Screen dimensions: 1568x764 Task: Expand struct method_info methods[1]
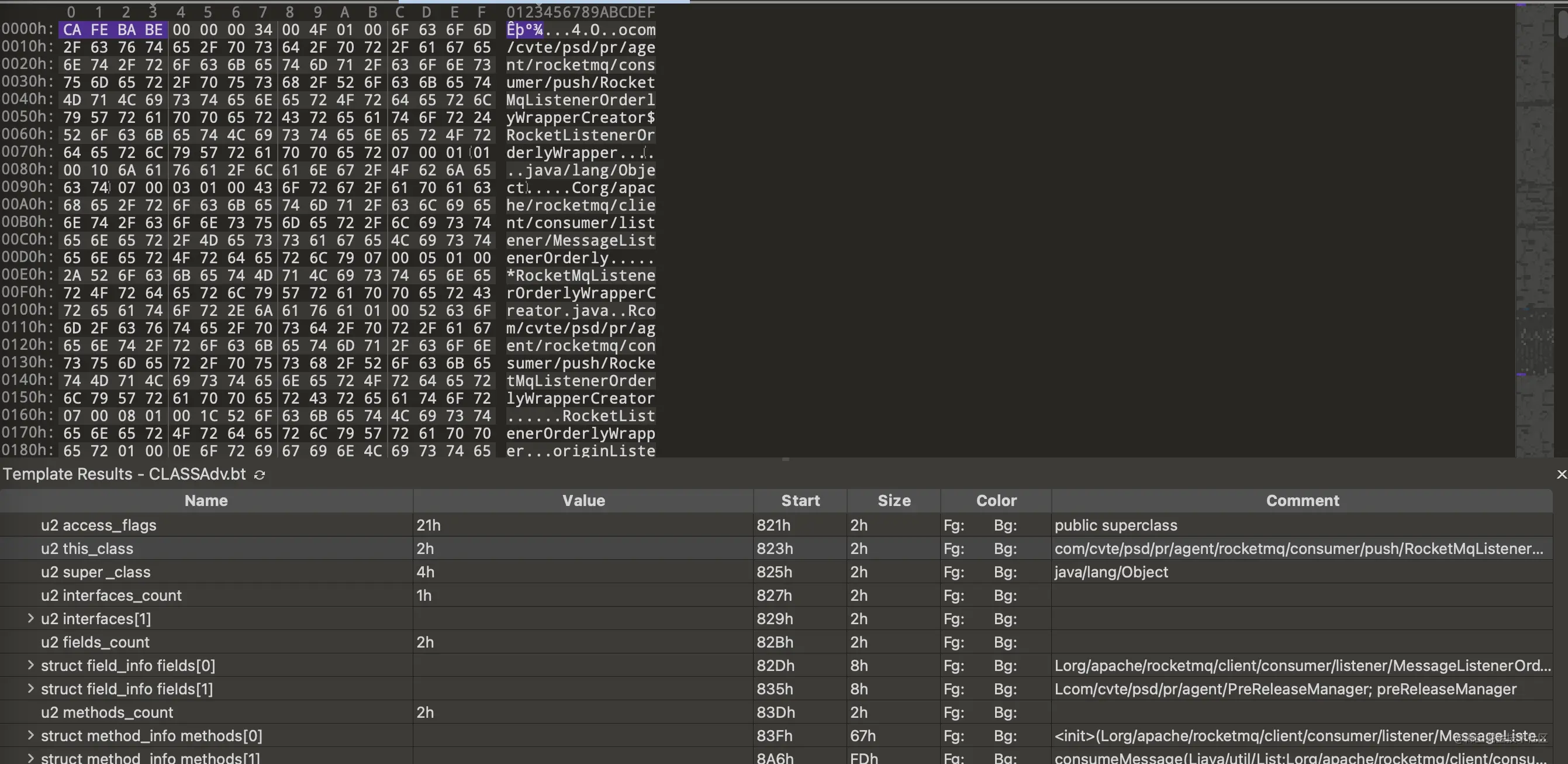click(30, 758)
